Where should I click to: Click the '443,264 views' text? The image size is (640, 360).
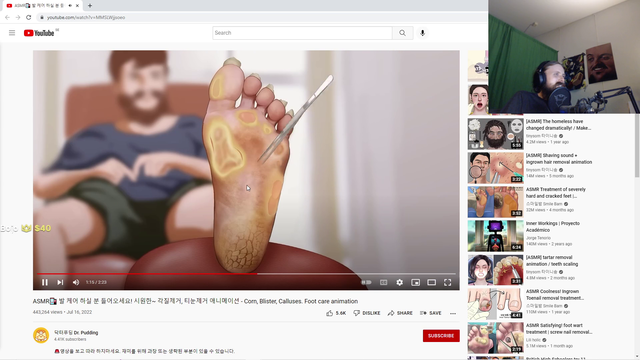click(48, 312)
